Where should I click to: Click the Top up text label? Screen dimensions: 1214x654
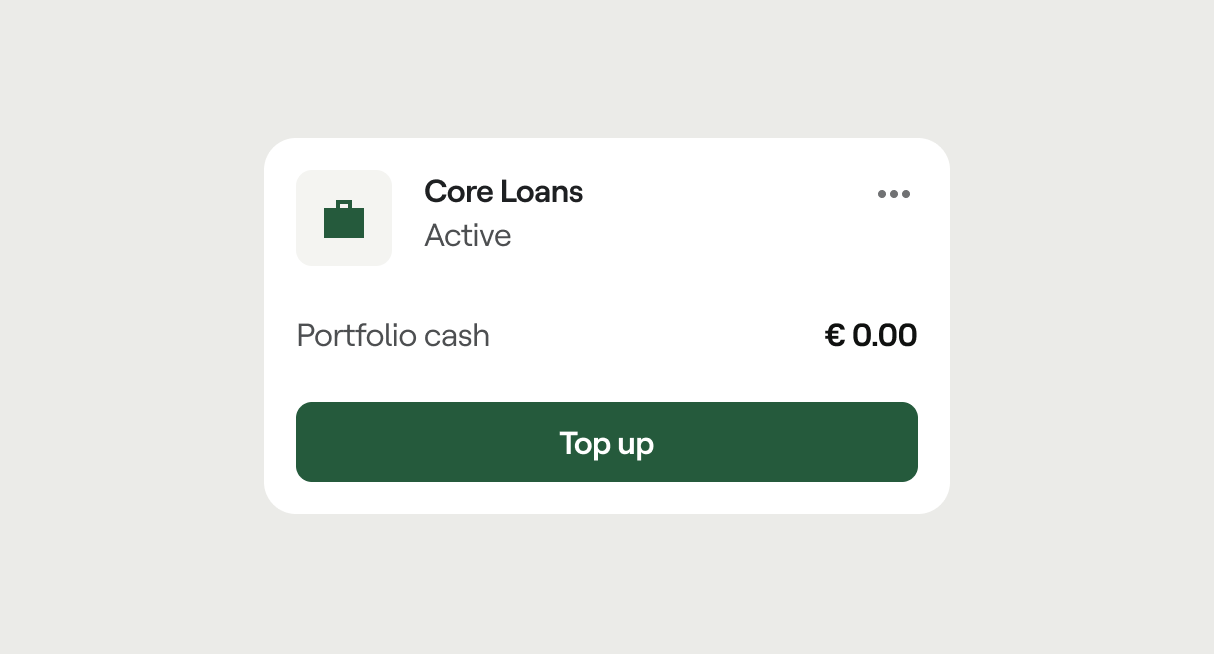click(x=607, y=443)
